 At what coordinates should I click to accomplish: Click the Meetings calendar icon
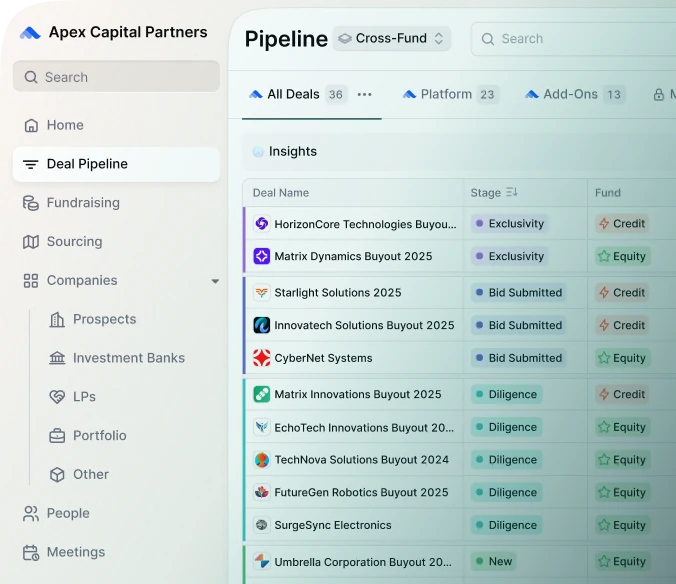point(31,553)
